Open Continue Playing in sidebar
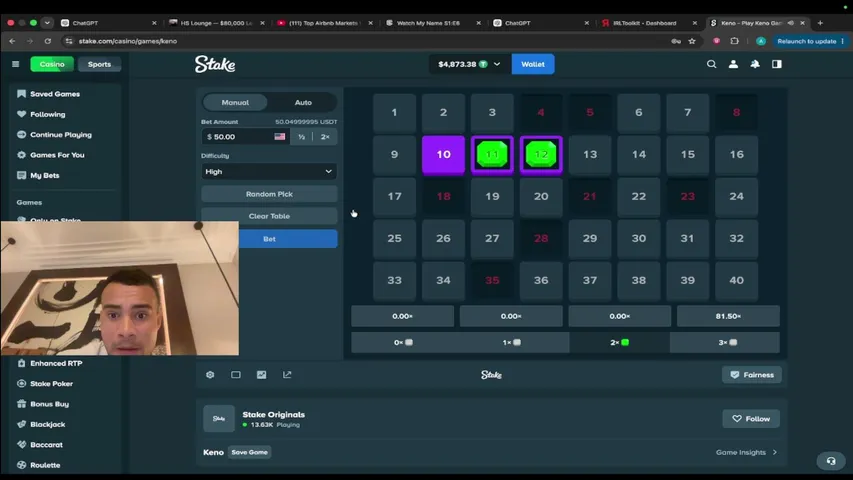Image resolution: width=853 pixels, height=480 pixels. tap(61, 134)
